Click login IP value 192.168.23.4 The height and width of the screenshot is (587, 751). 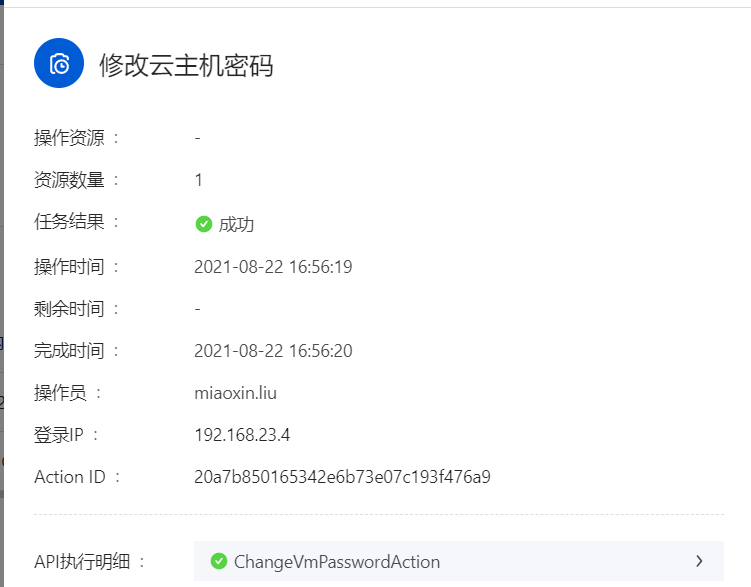pyautogui.click(x=242, y=435)
